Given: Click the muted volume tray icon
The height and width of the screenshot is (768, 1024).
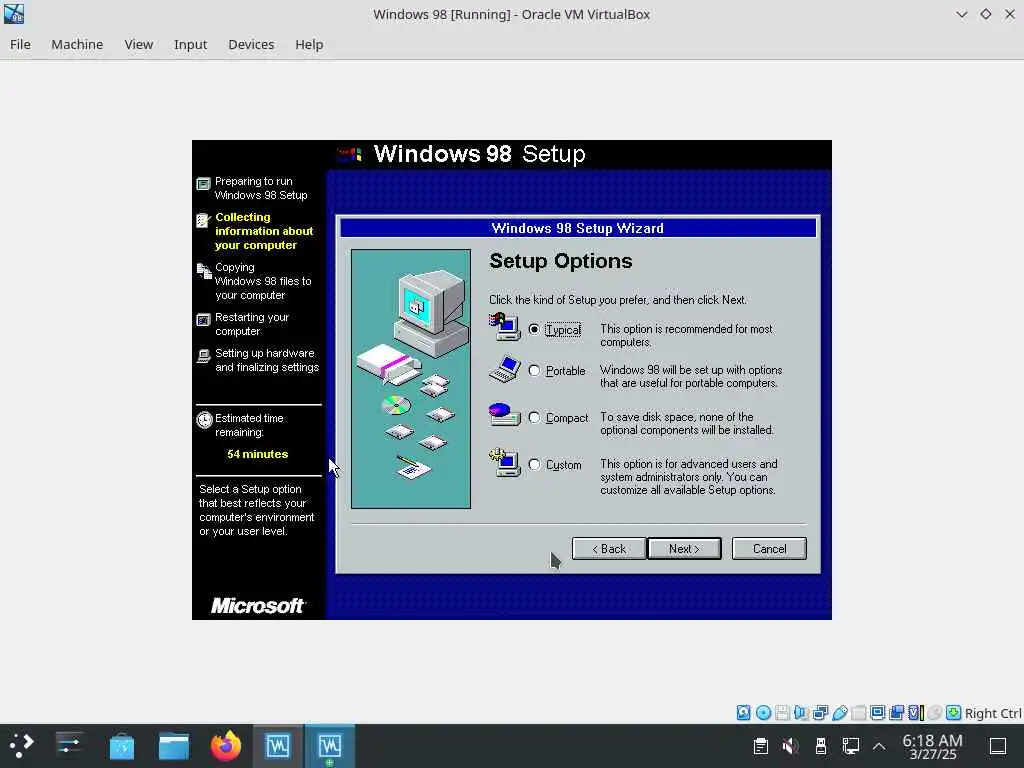Looking at the screenshot, I should (790, 746).
